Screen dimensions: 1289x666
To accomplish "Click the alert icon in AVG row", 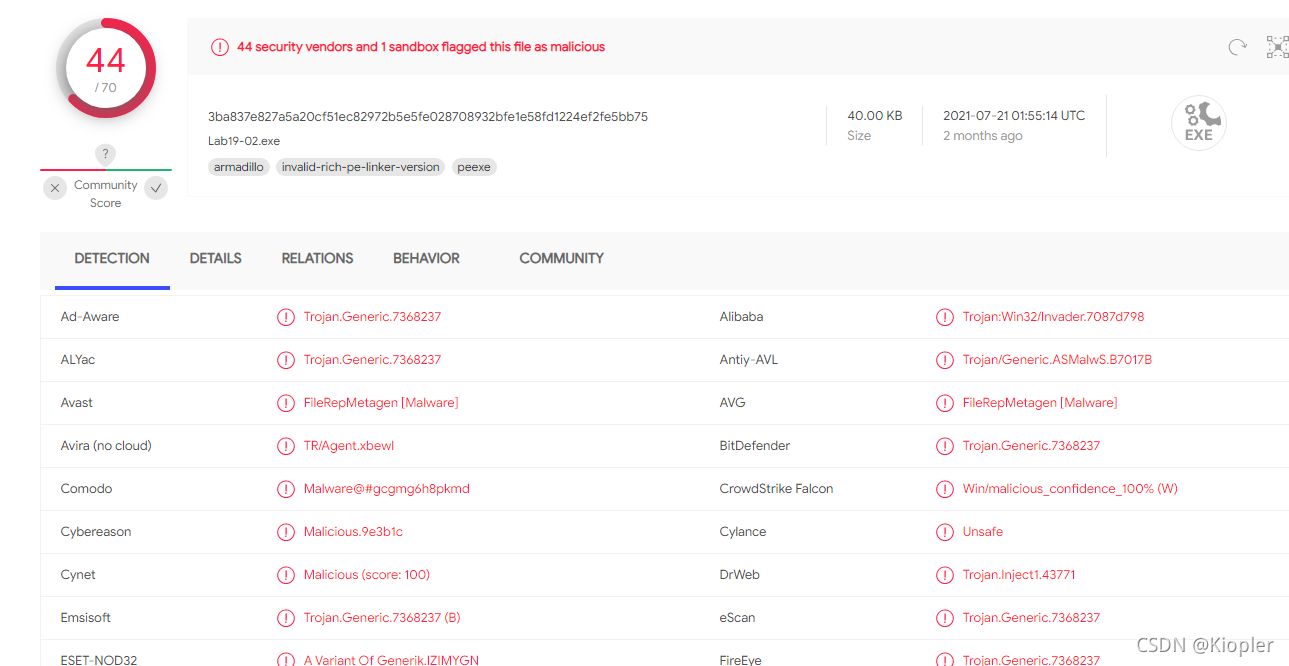I will [x=945, y=403].
